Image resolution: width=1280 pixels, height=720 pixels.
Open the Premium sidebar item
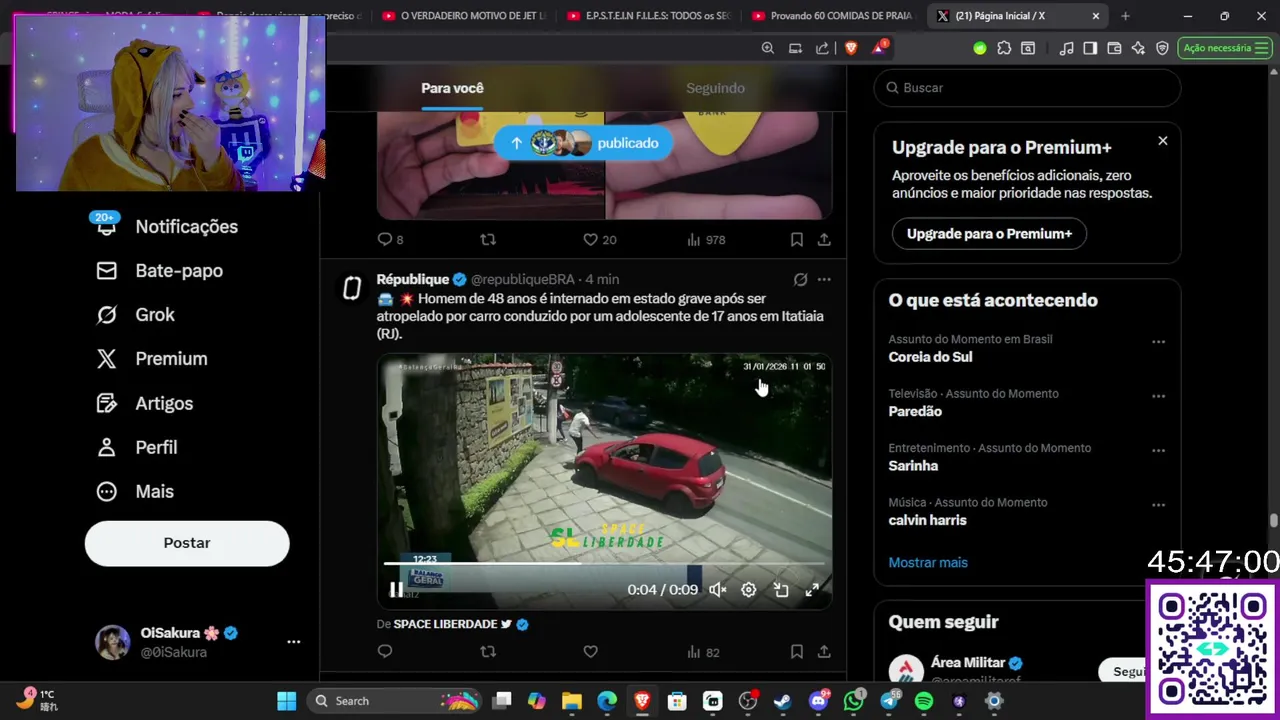point(151,359)
